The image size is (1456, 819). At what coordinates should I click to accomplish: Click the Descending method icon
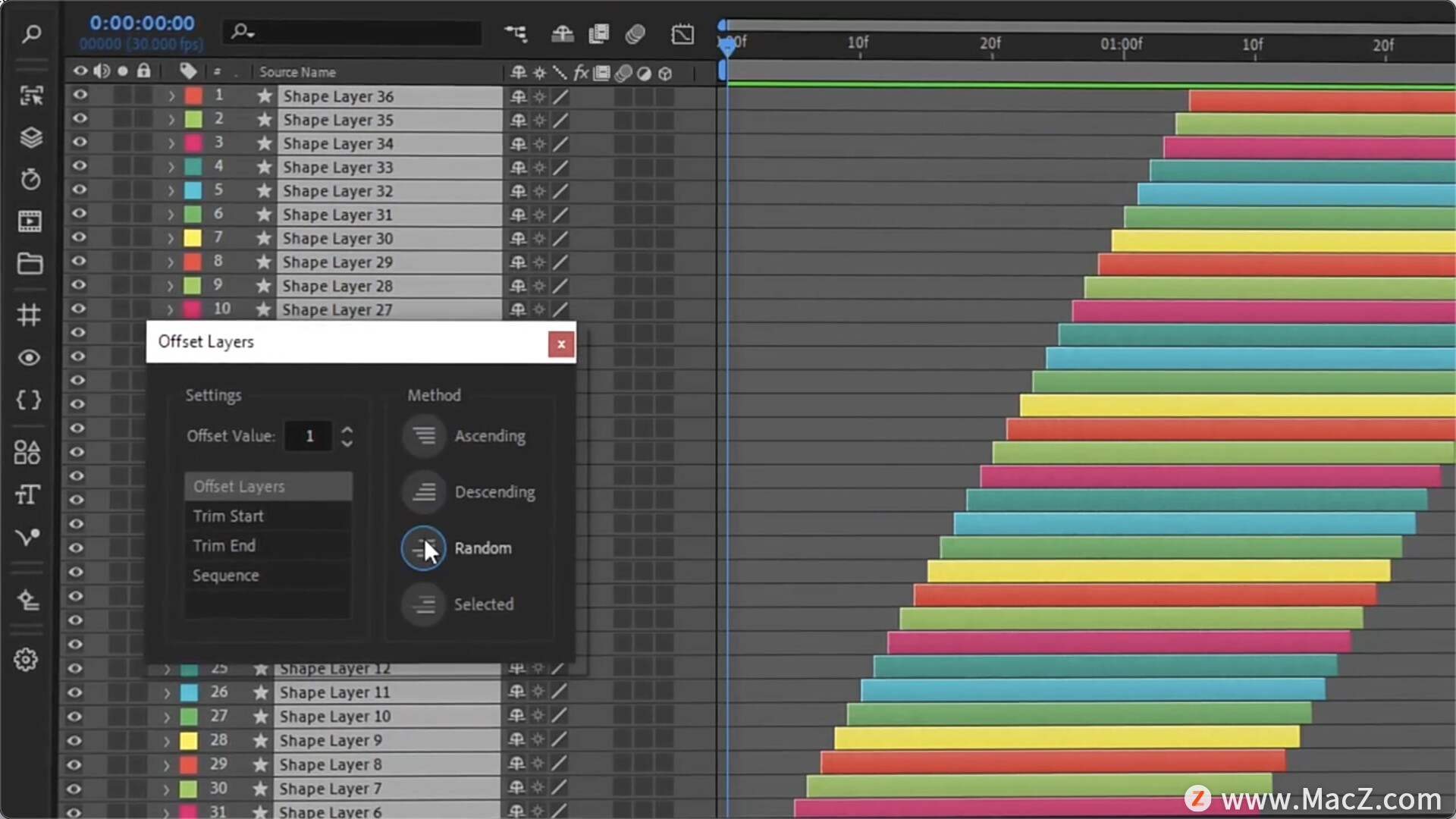pyautogui.click(x=423, y=492)
